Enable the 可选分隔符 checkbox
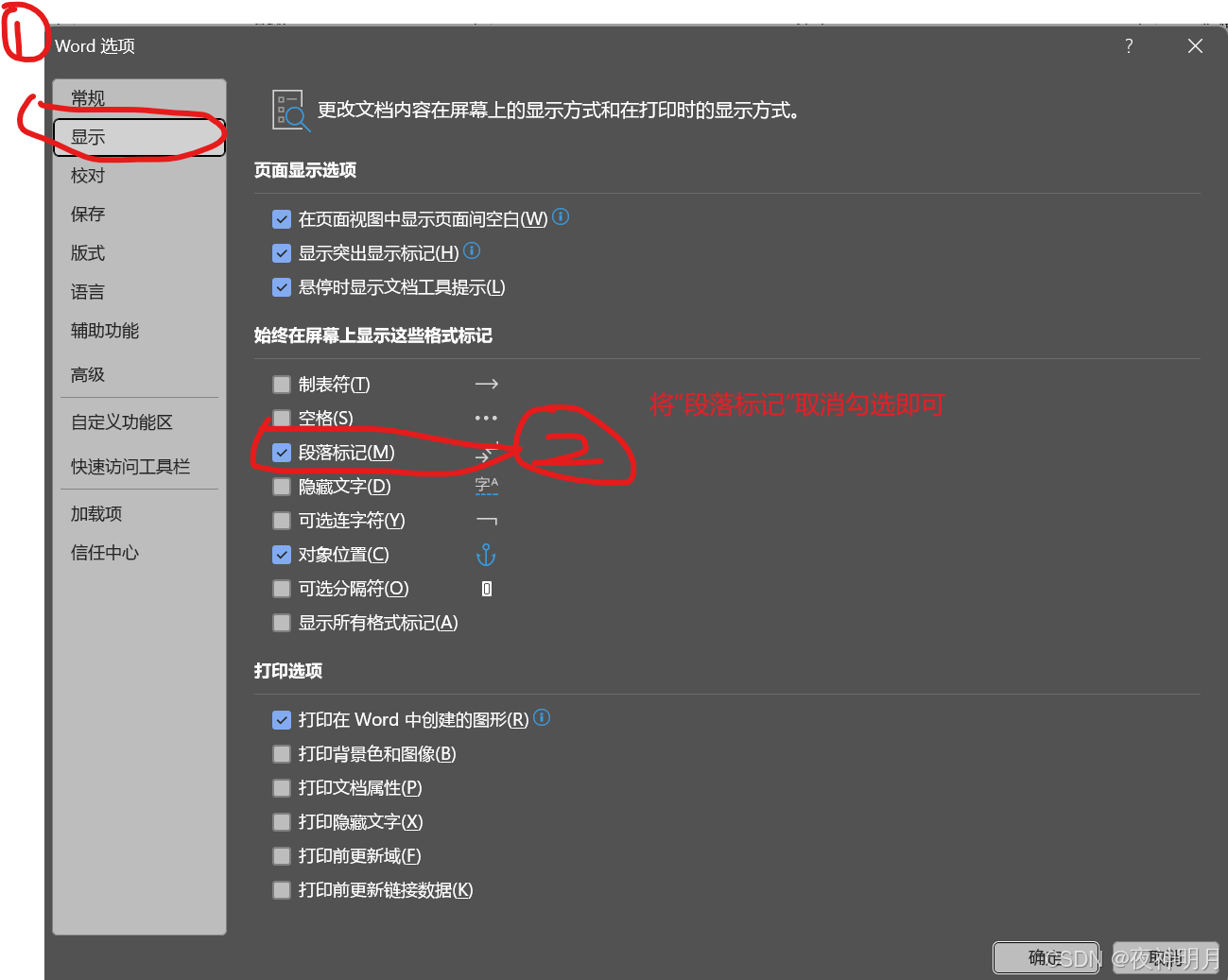The image size is (1228, 980). (x=282, y=589)
